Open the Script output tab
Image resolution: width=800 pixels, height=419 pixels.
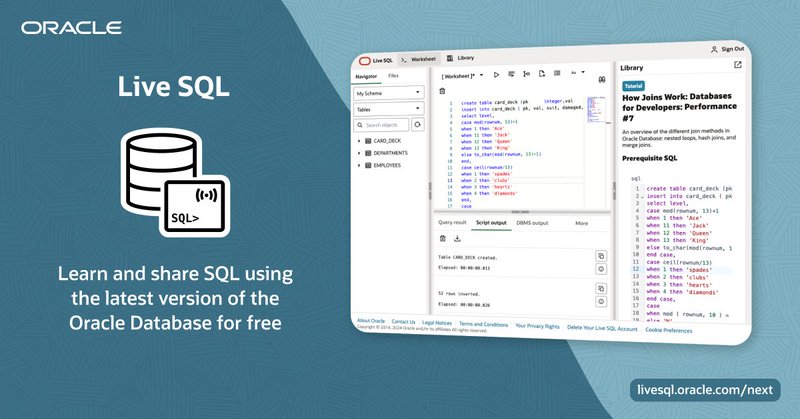point(491,223)
